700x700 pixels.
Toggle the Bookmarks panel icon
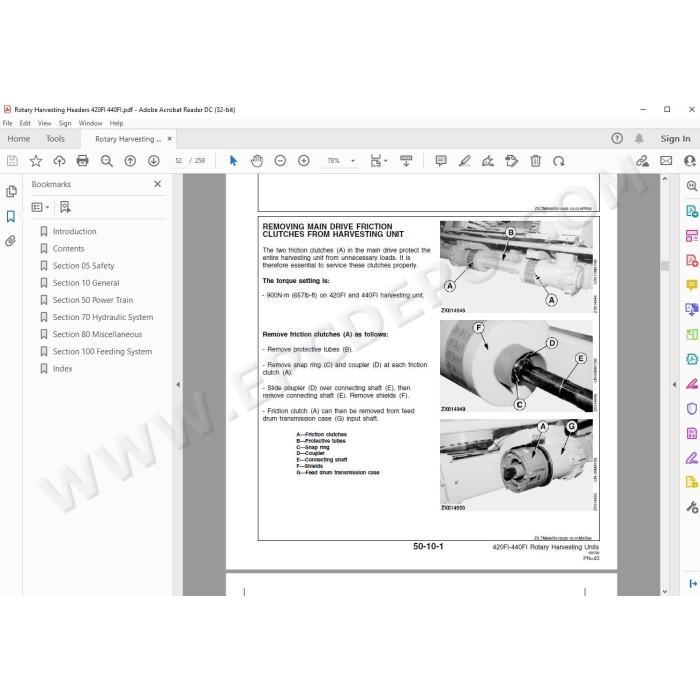pos(11,217)
